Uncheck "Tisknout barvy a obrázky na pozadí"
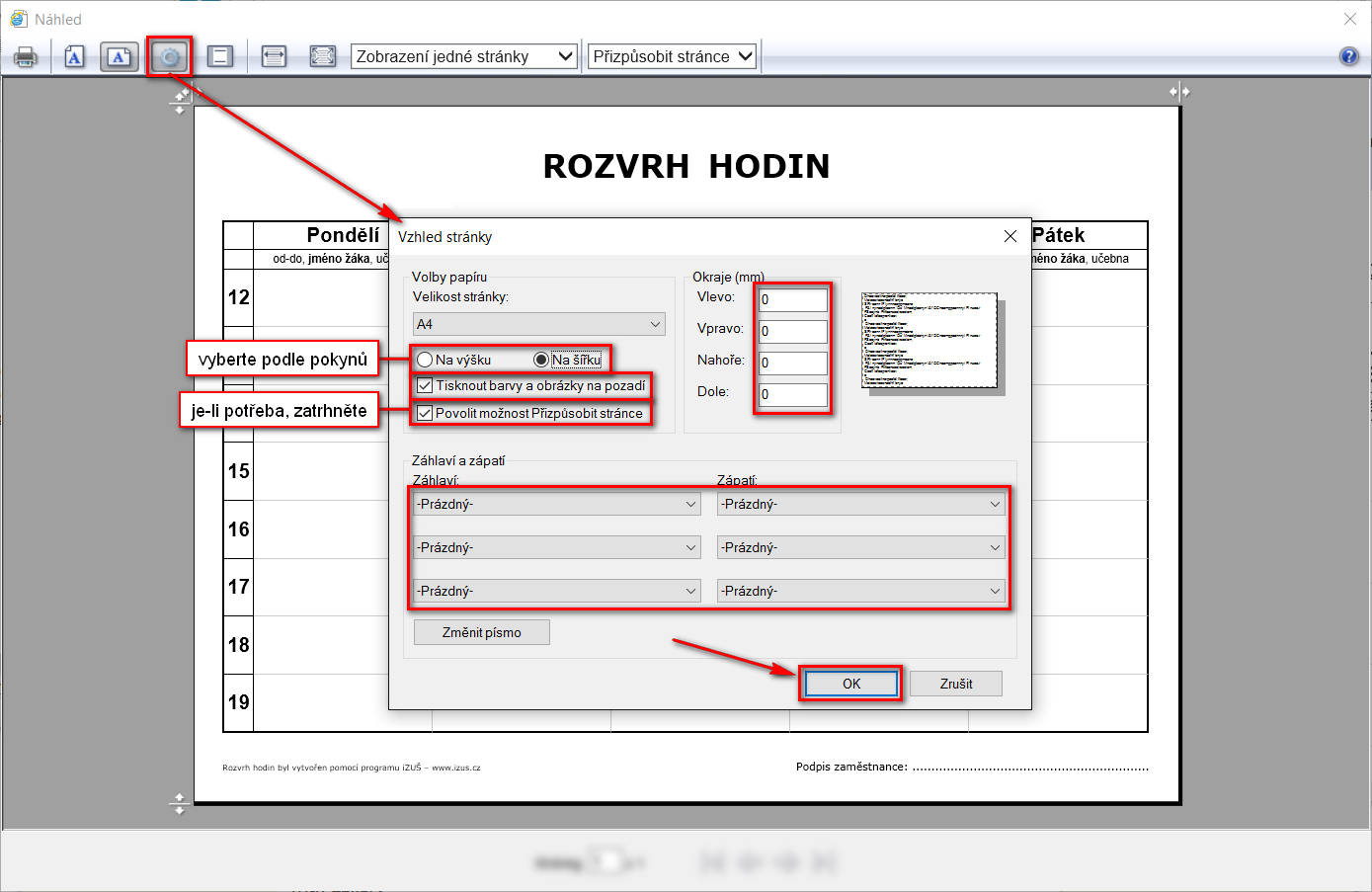 coord(425,385)
